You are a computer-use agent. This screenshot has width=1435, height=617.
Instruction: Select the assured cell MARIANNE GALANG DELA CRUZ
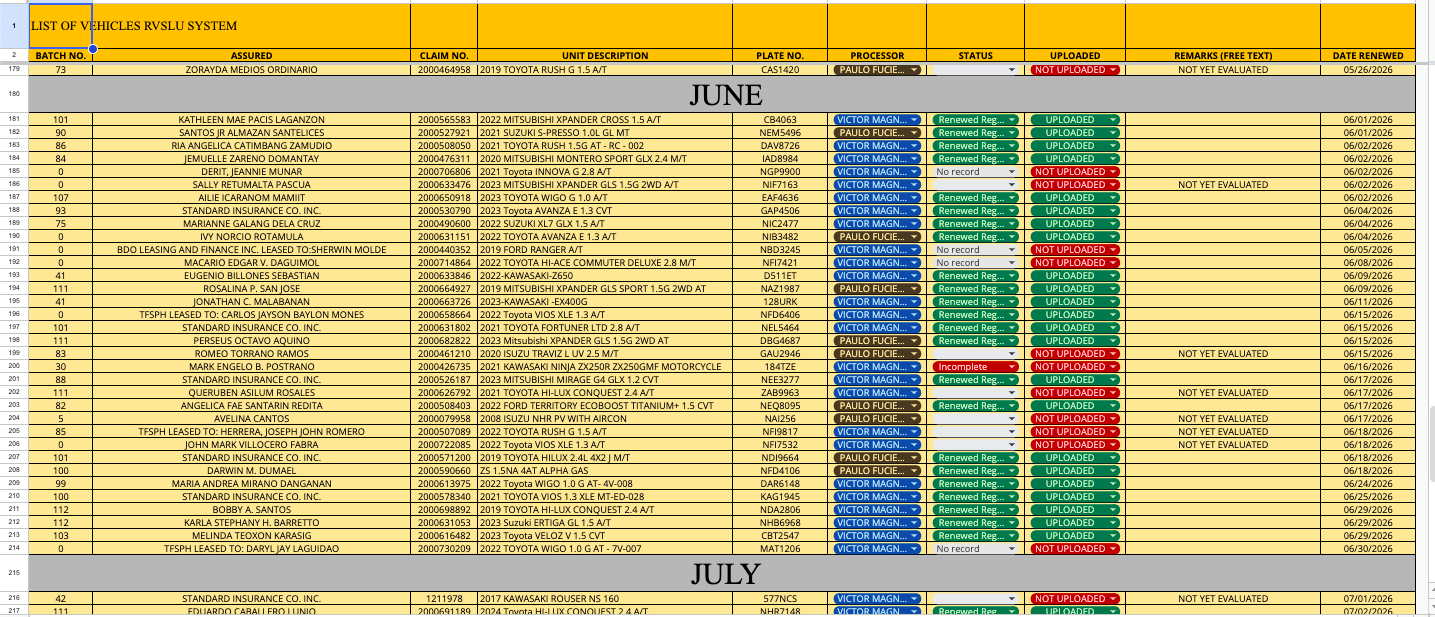251,224
